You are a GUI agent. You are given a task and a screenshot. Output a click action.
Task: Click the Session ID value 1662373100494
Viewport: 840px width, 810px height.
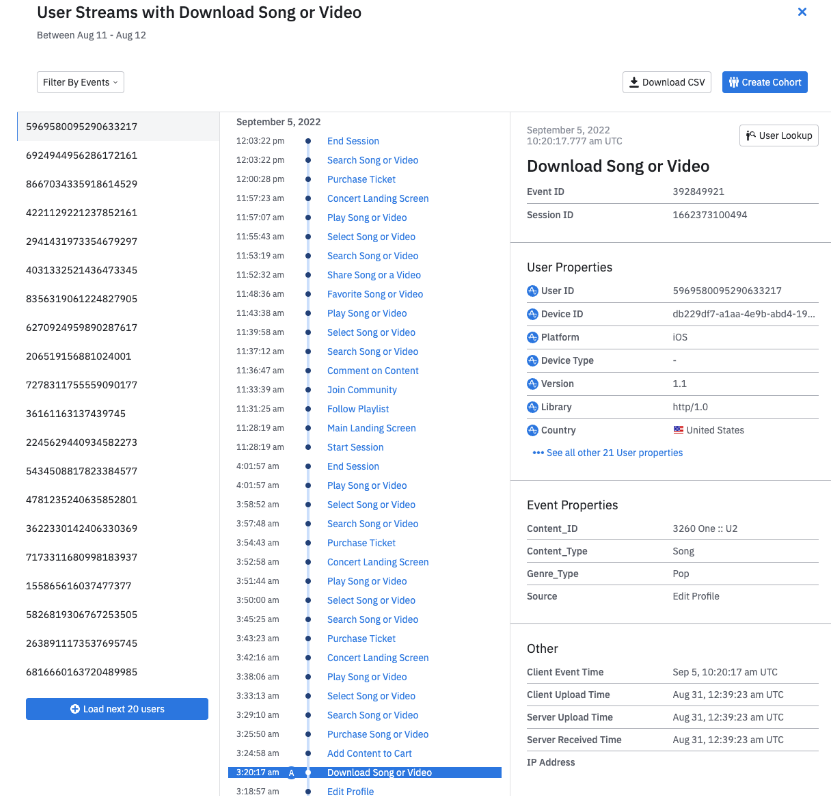[x=710, y=215]
